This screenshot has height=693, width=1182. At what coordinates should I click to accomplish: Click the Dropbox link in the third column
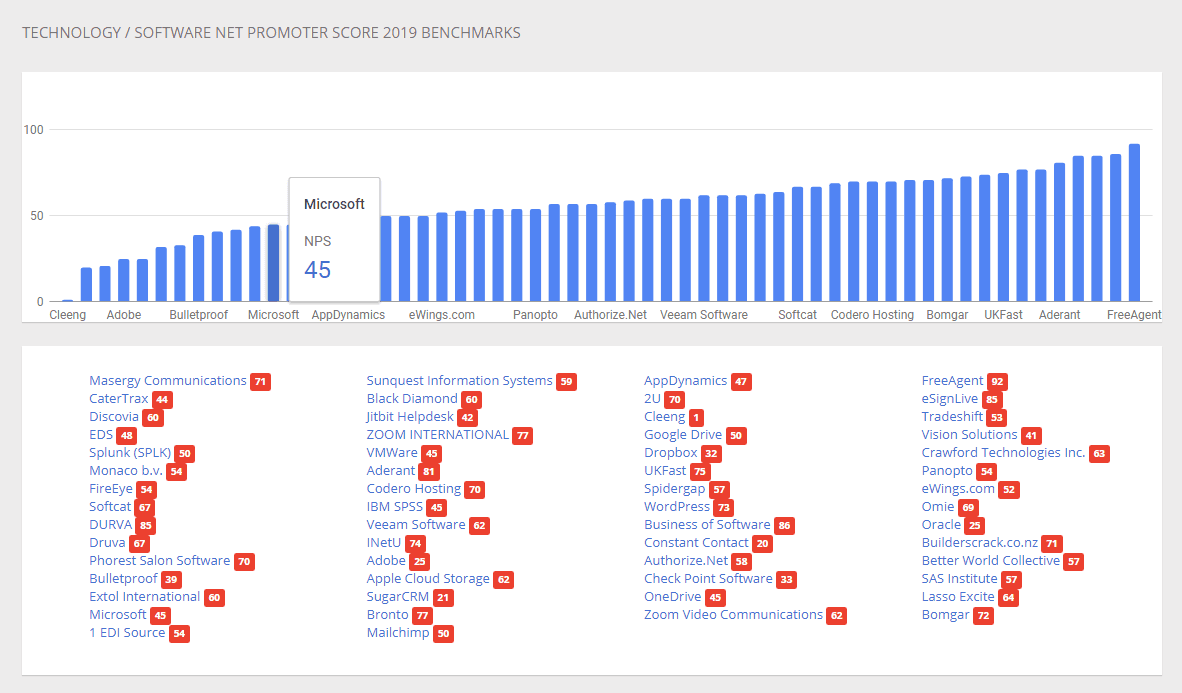[x=671, y=452]
